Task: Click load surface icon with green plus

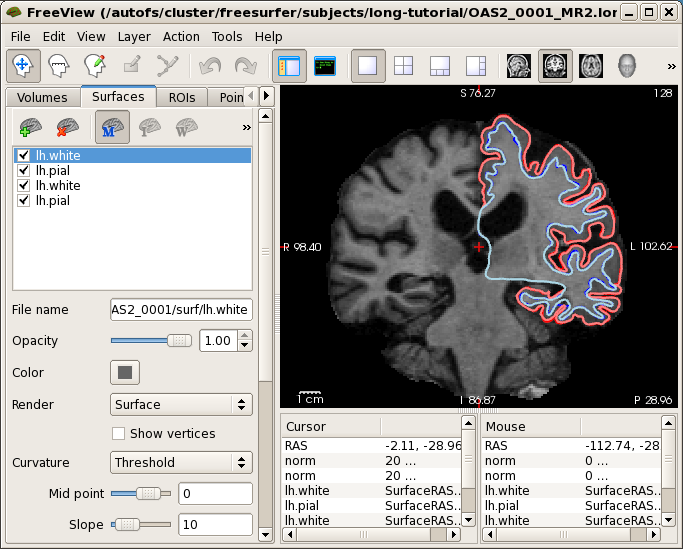Action: [31, 128]
